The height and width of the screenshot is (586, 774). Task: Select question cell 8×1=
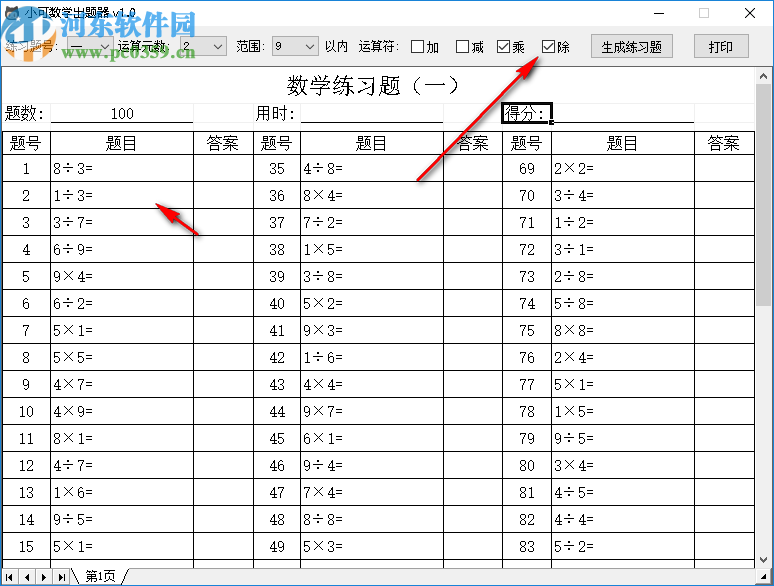[x=122, y=438]
